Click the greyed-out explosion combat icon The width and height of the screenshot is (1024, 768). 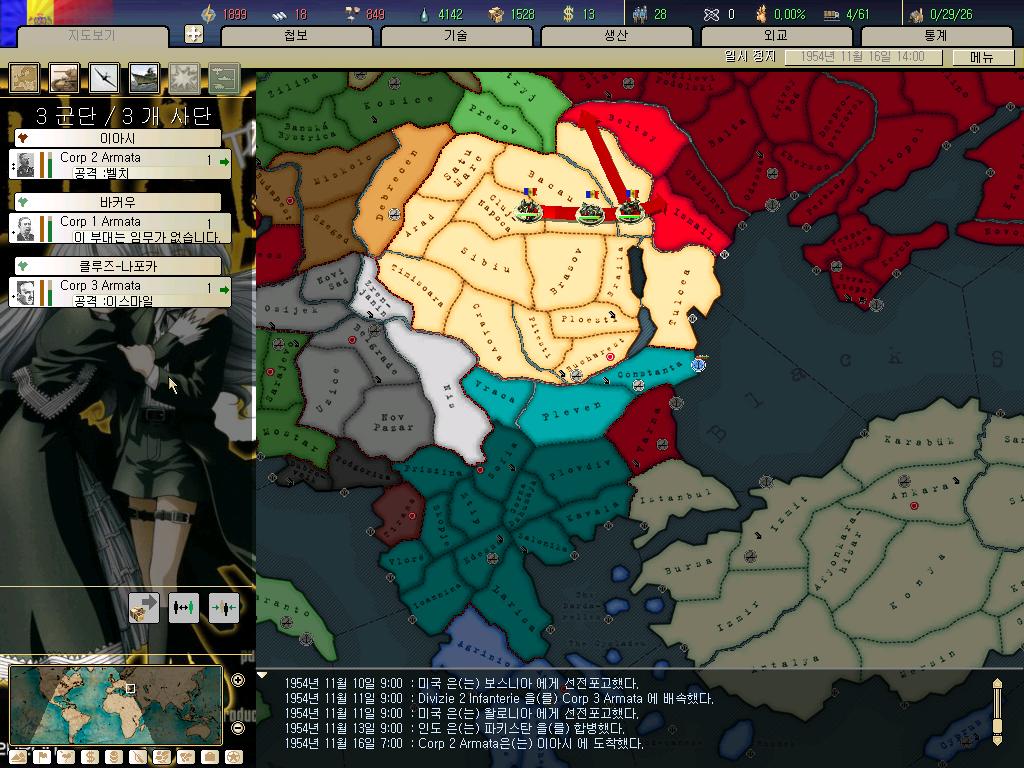(184, 78)
